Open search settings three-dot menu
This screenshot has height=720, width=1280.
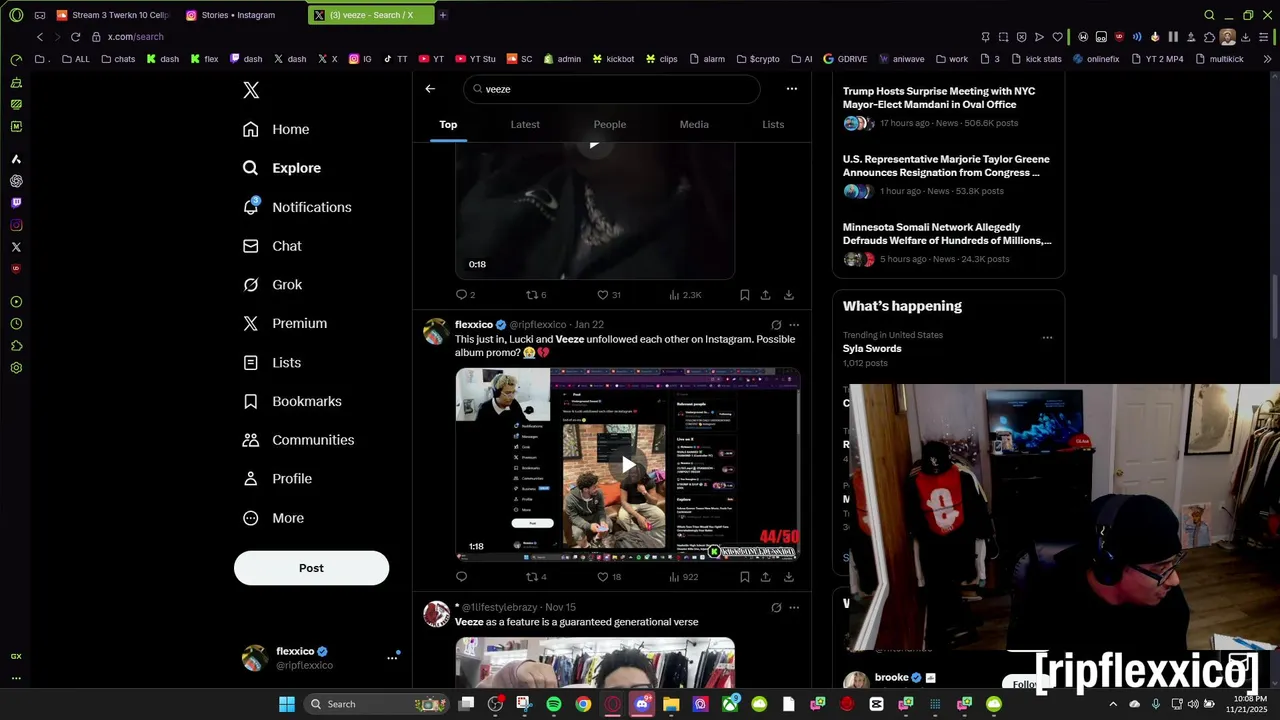[792, 89]
